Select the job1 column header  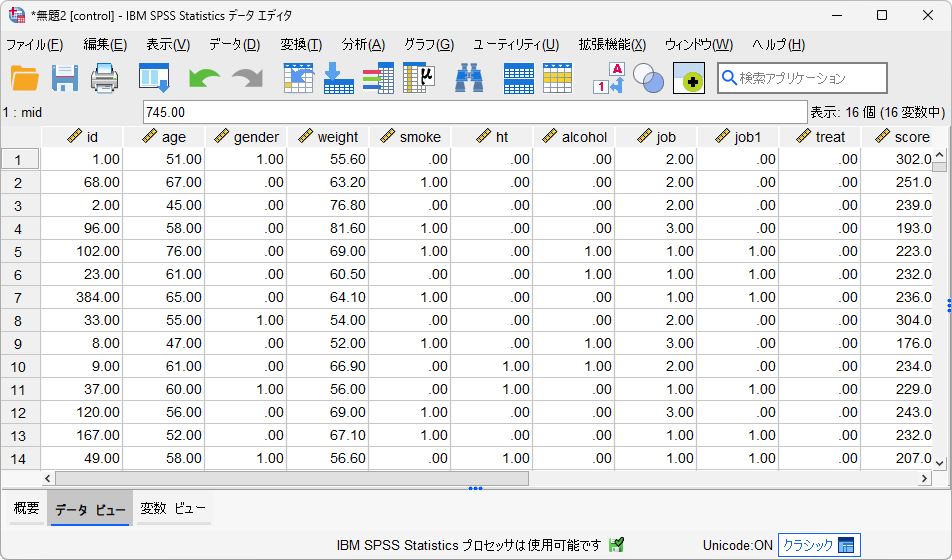tap(738, 137)
